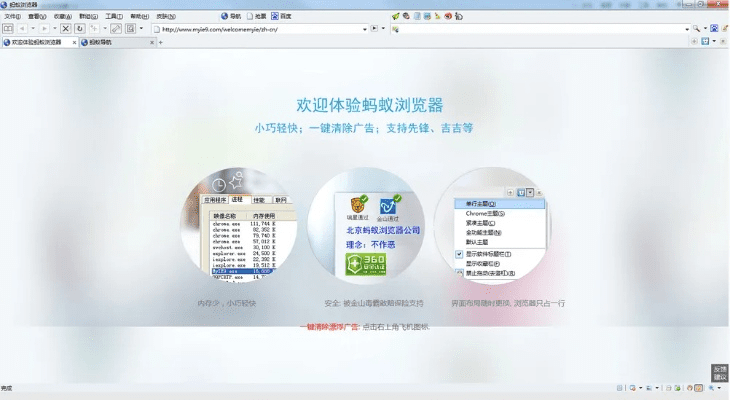This screenshot has height=400, width=730.
Task: Click the blue document icon in plugin bar
Action: (417, 16)
